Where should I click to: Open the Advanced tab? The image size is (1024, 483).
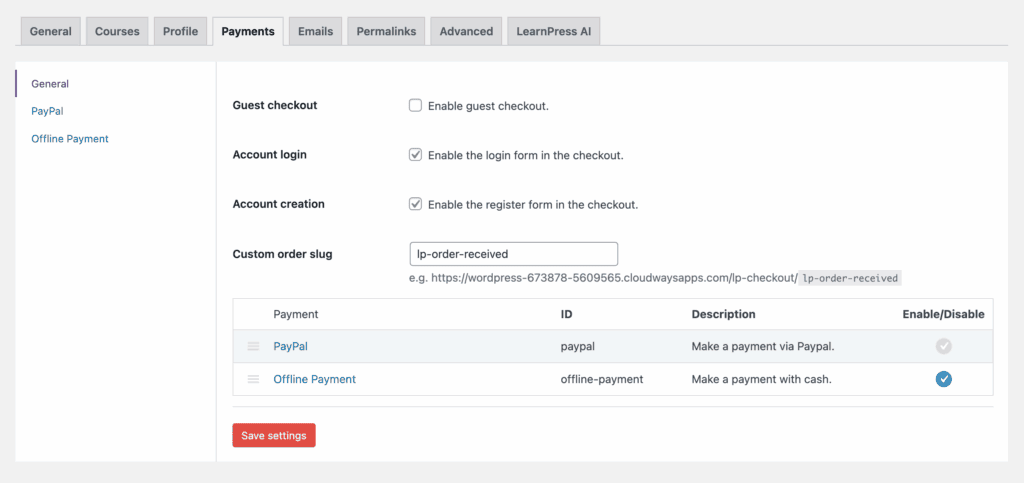(466, 31)
